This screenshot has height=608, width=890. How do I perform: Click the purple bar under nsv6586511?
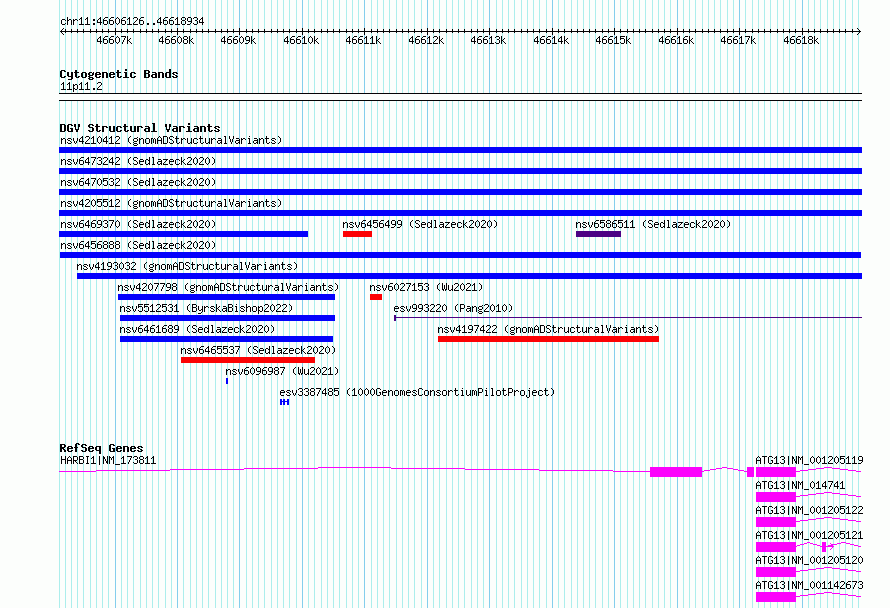click(598, 234)
